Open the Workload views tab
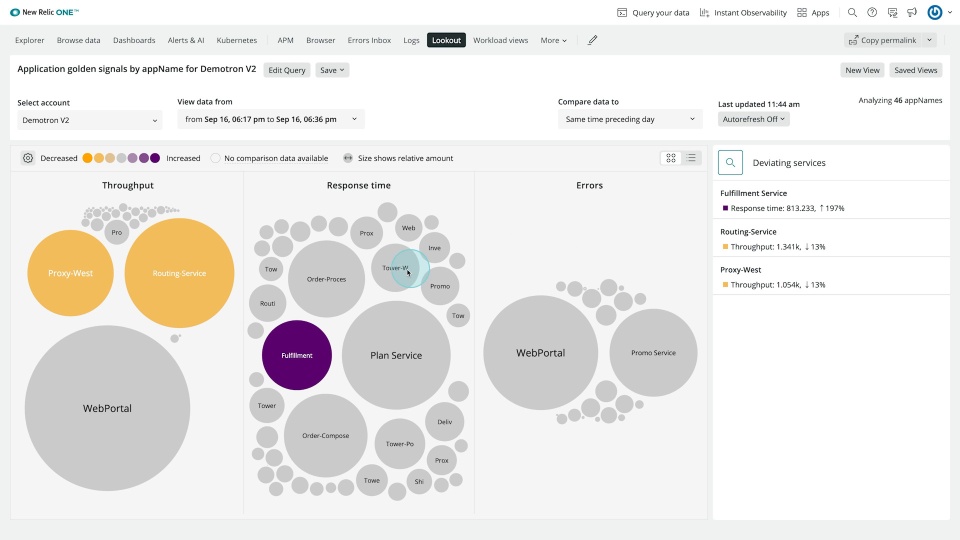The width and height of the screenshot is (960, 540). [500, 40]
